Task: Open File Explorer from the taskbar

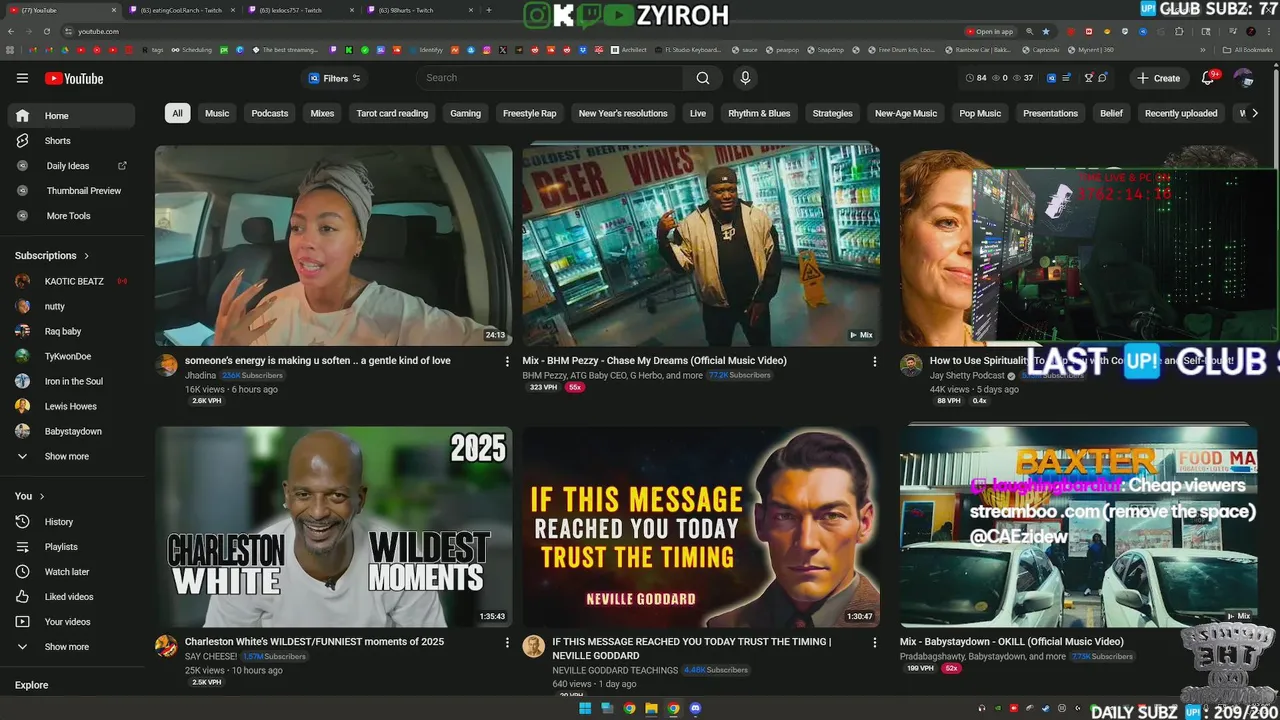Action: click(651, 709)
